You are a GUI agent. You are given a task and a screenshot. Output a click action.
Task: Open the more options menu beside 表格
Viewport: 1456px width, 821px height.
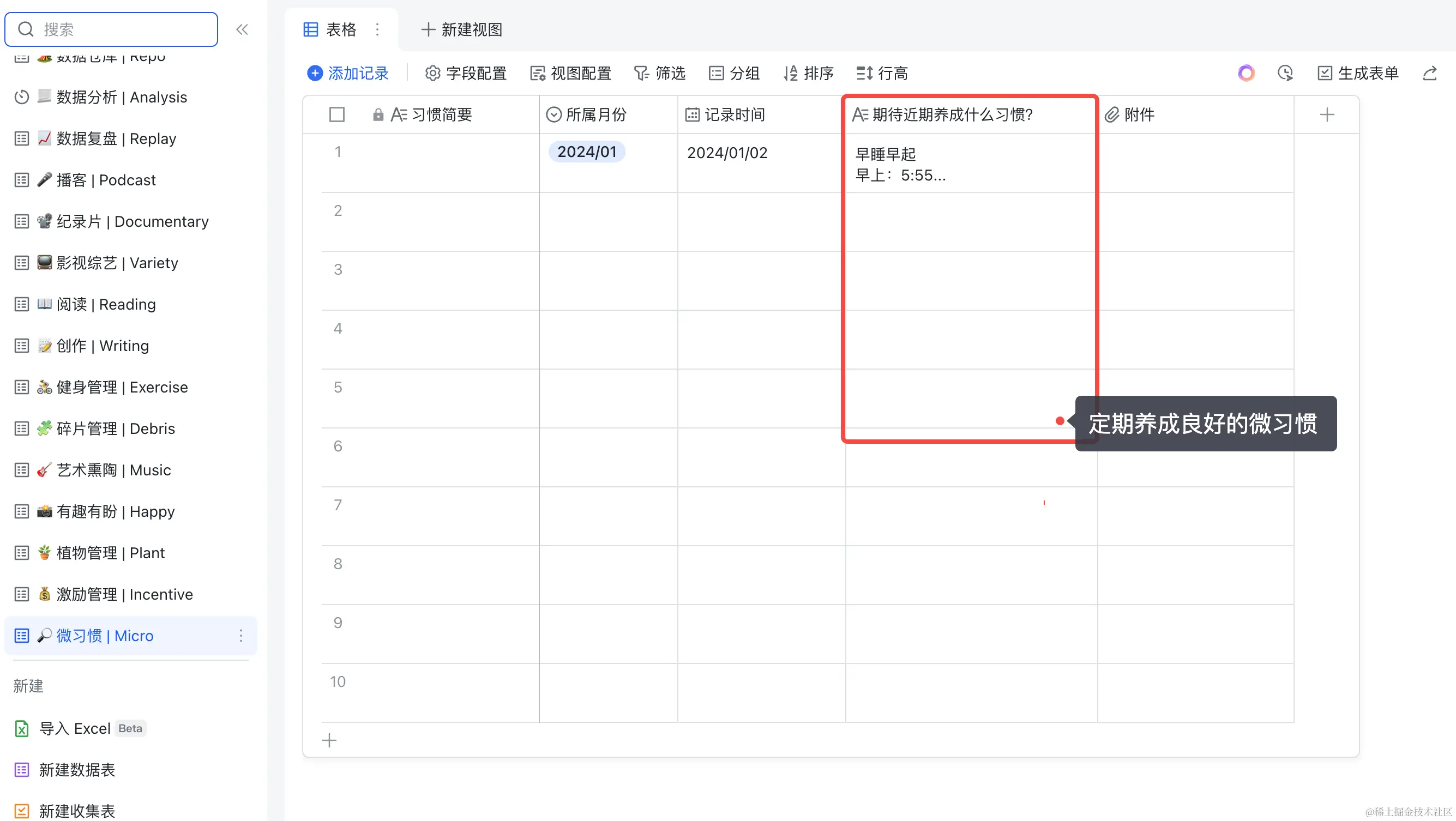point(377,29)
